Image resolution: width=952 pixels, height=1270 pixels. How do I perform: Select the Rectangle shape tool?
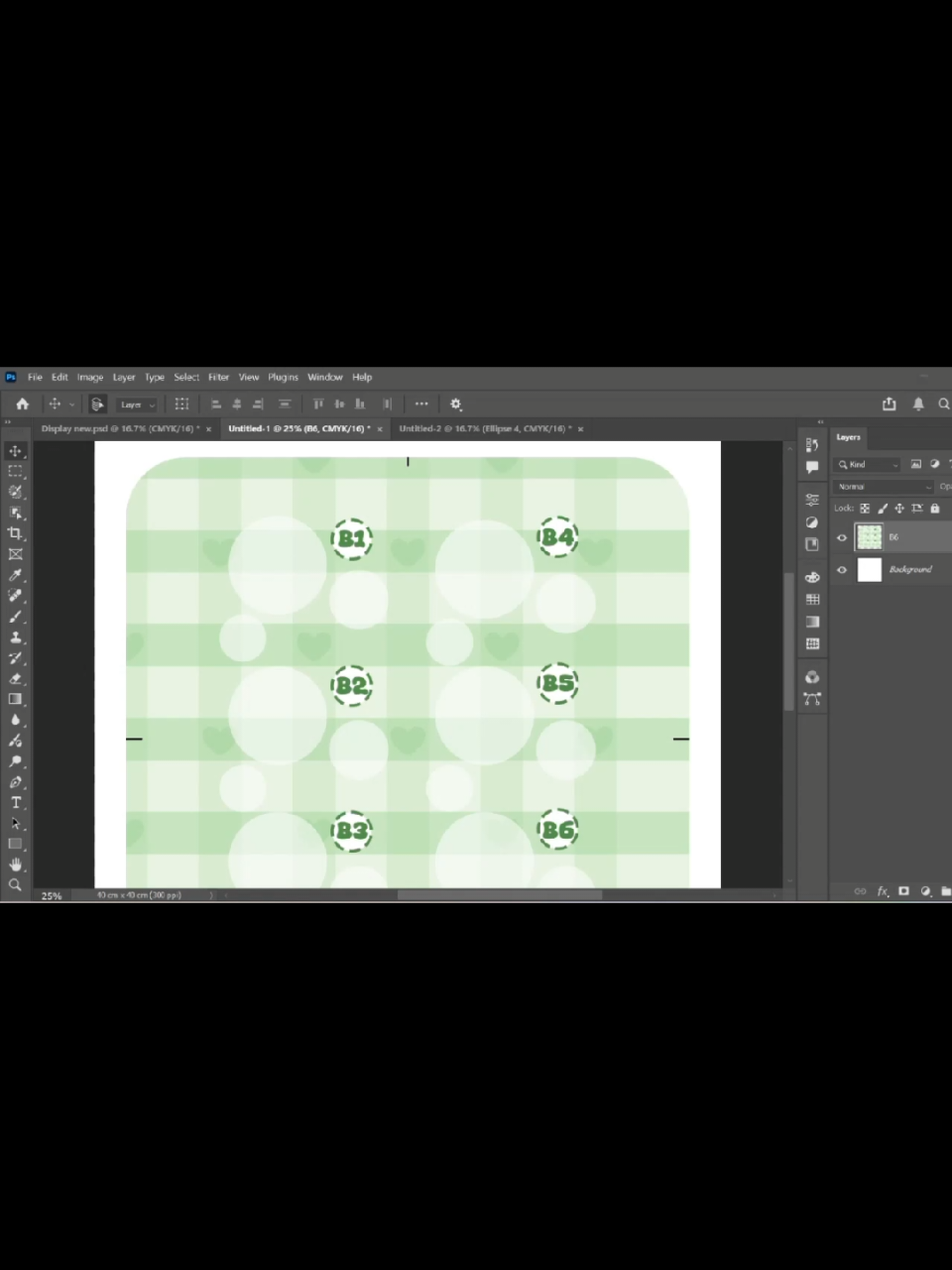15,844
